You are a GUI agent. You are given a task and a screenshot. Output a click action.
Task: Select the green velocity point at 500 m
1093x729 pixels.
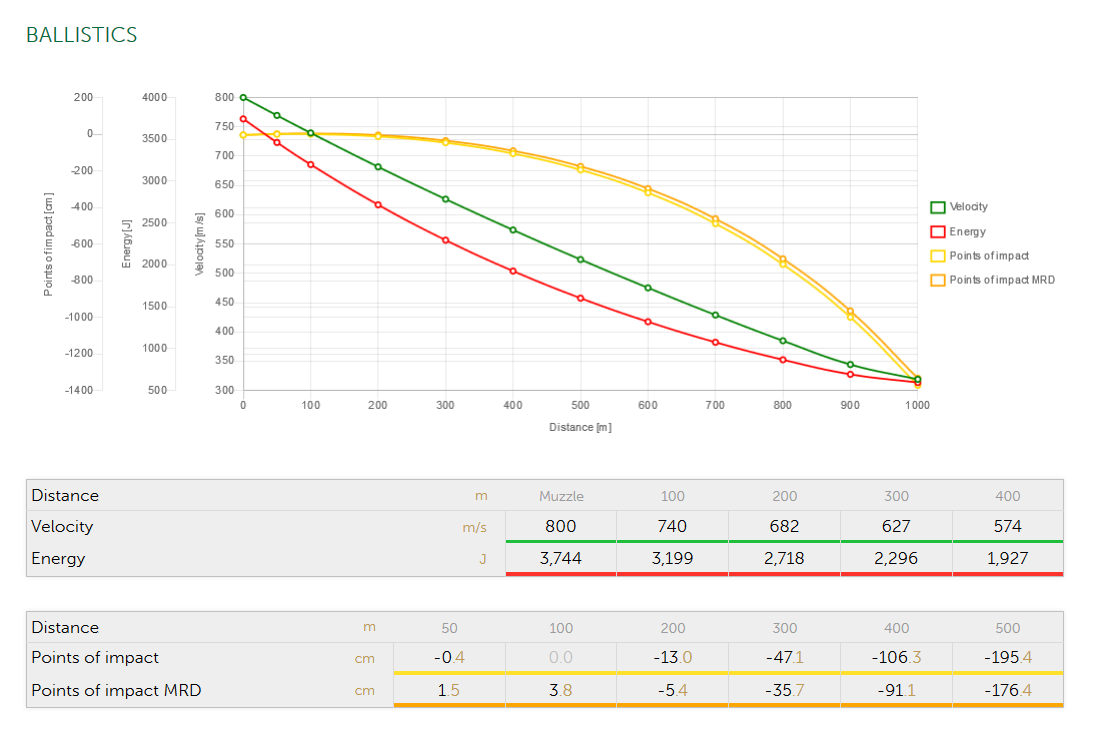click(580, 260)
